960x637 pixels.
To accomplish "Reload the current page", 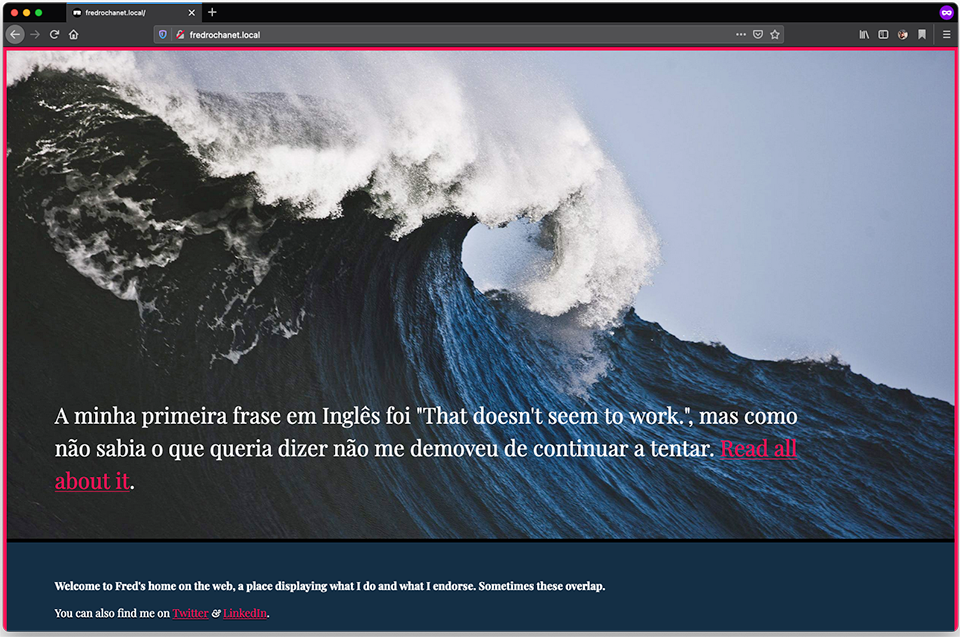I will point(54,35).
